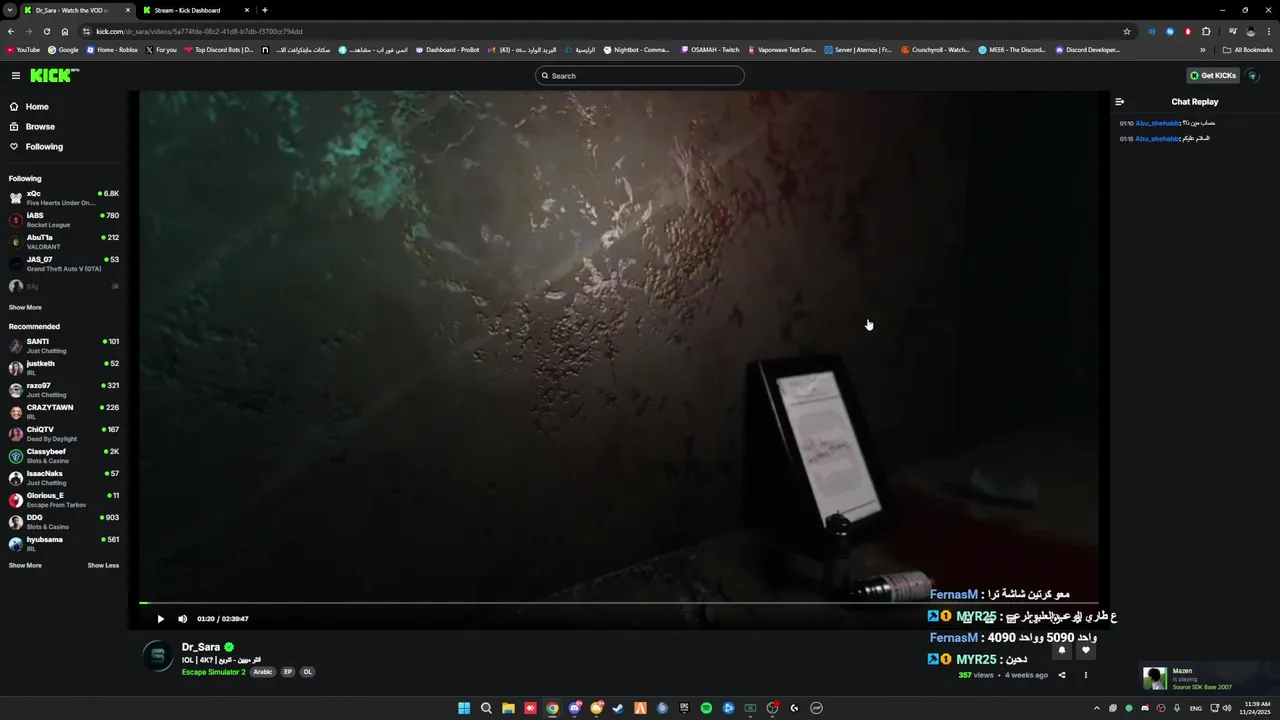The height and width of the screenshot is (720, 1280).
Task: Play the paused VOD
Action: 160,619
